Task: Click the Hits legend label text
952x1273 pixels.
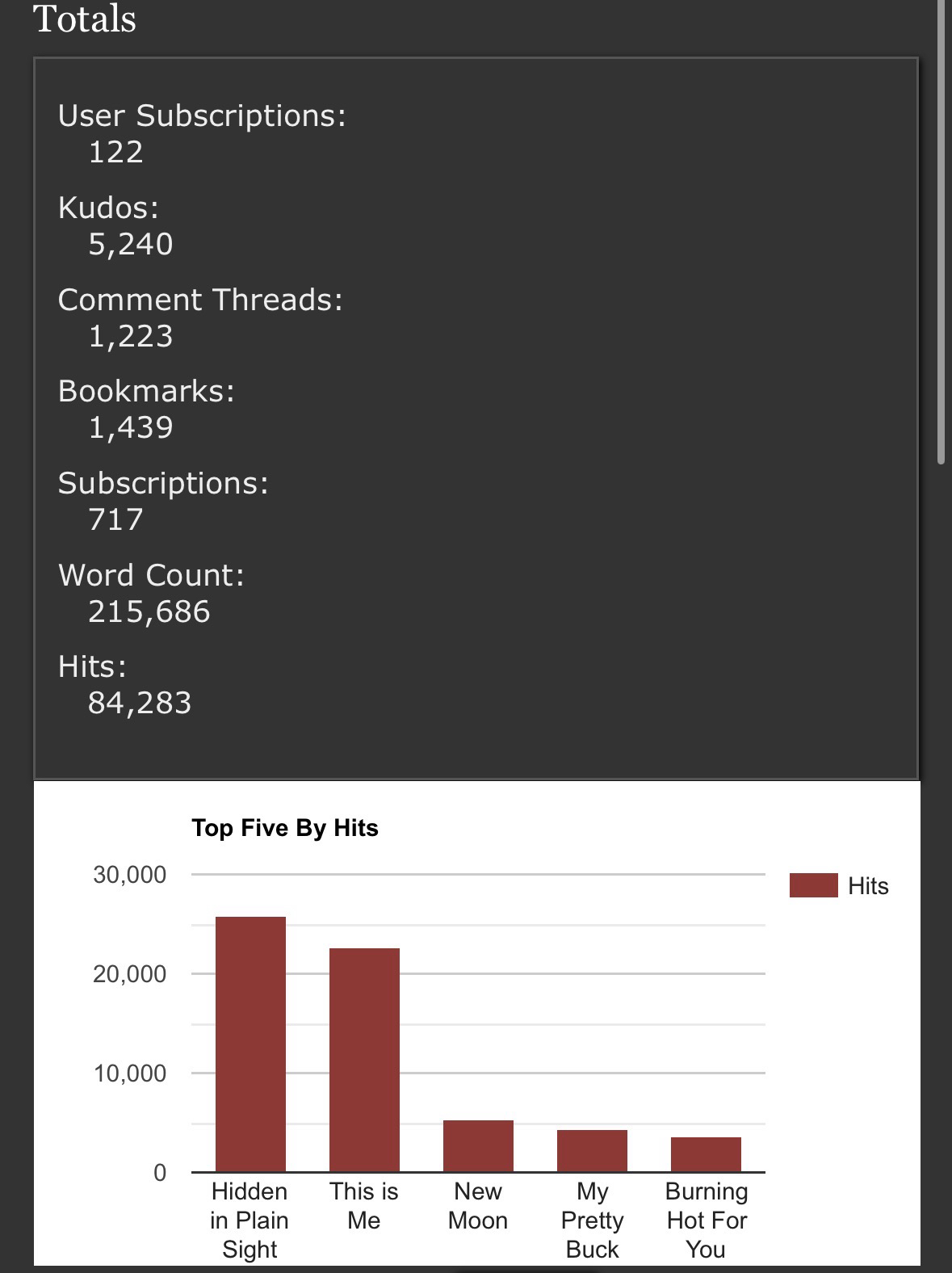Action: [x=868, y=886]
